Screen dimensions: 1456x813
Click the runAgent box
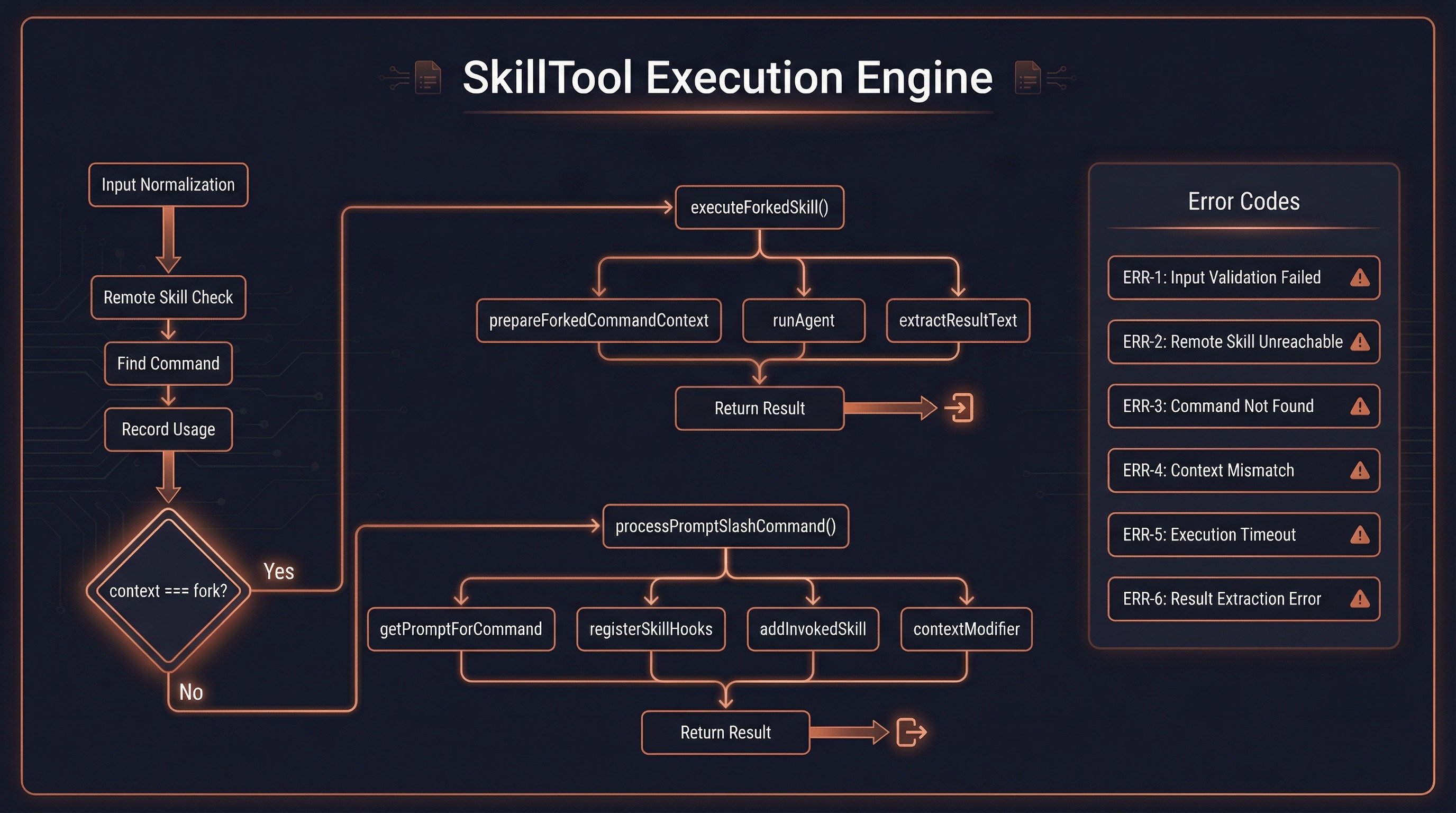[x=804, y=320]
